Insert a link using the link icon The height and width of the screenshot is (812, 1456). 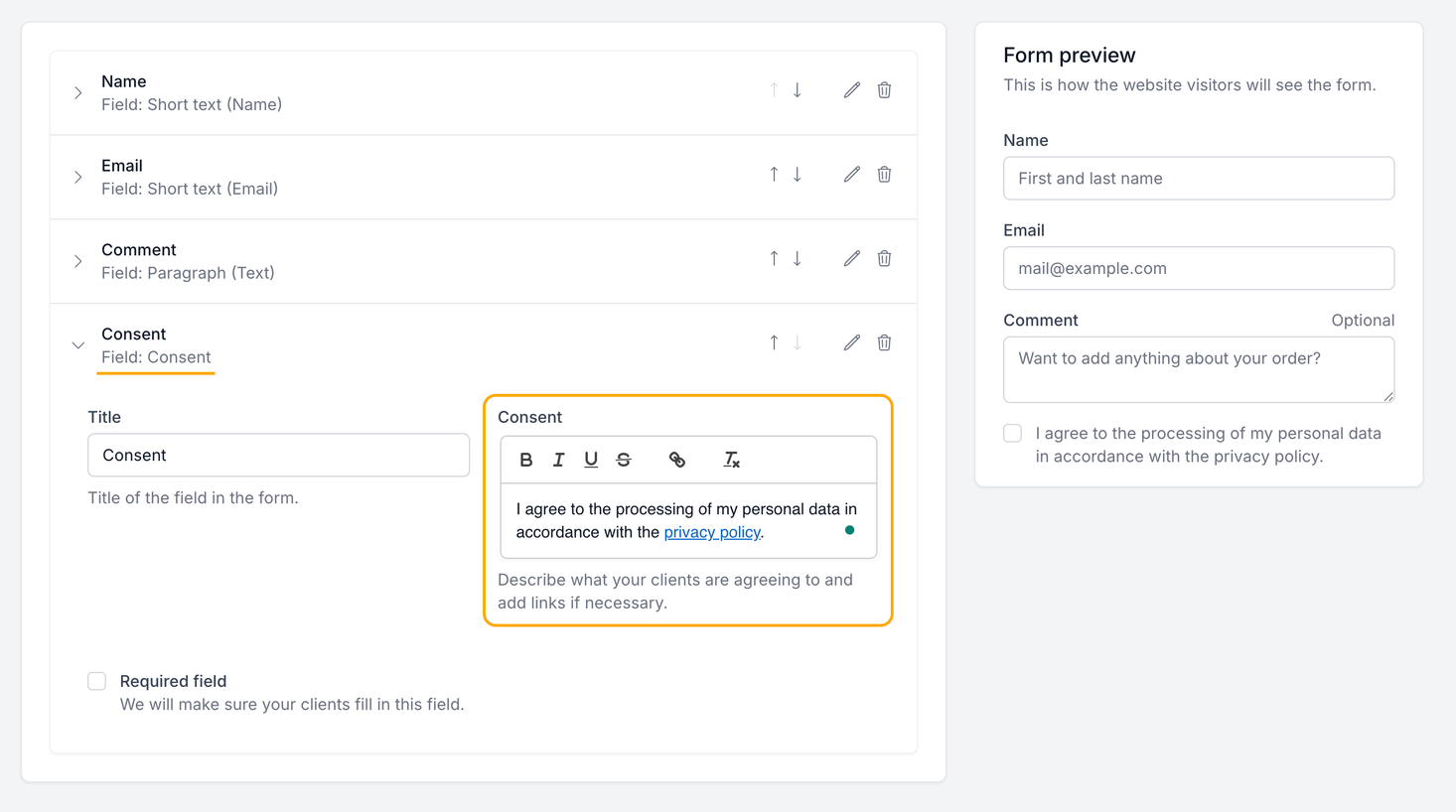coord(677,460)
